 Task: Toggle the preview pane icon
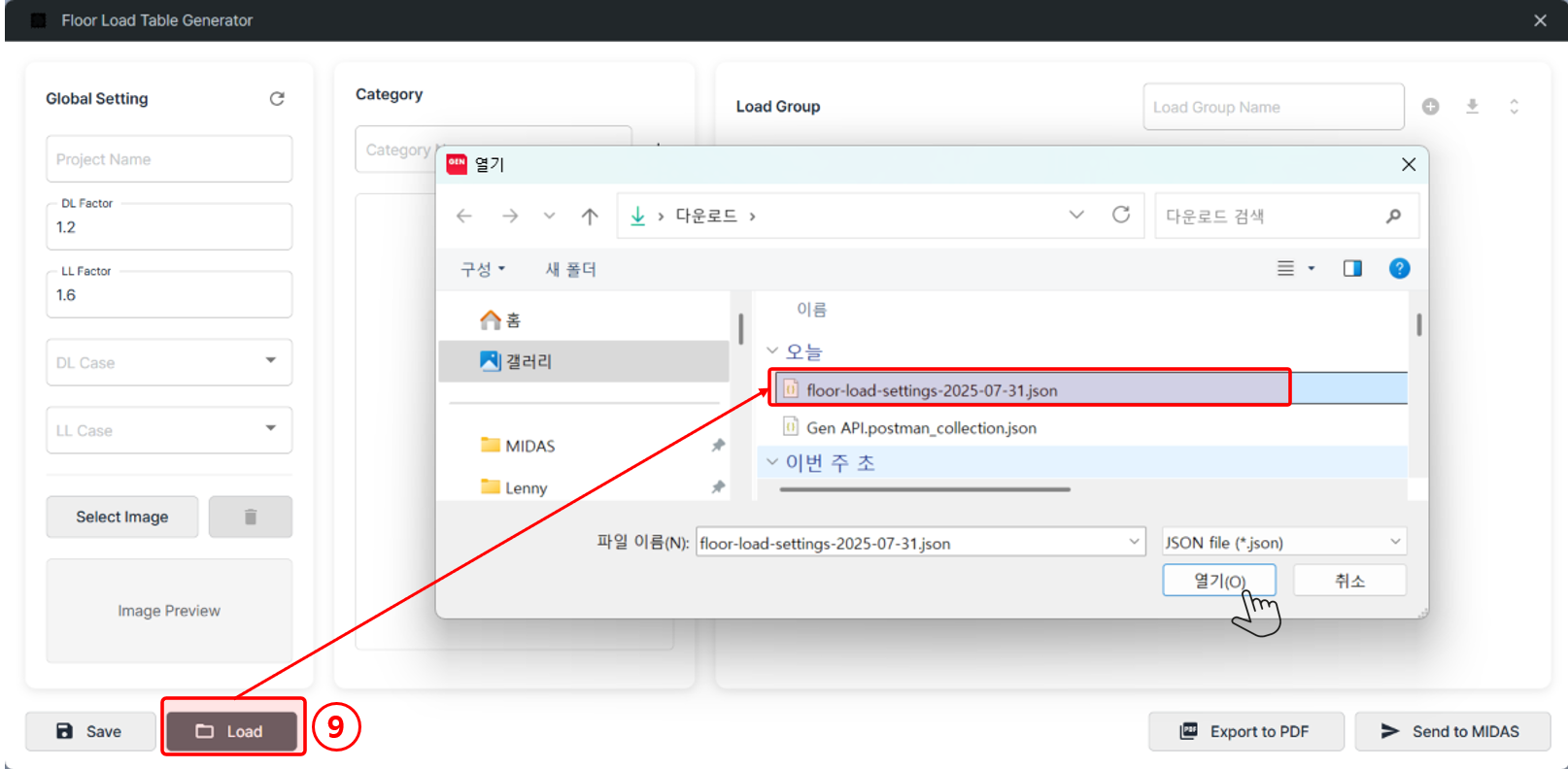coord(1351,269)
